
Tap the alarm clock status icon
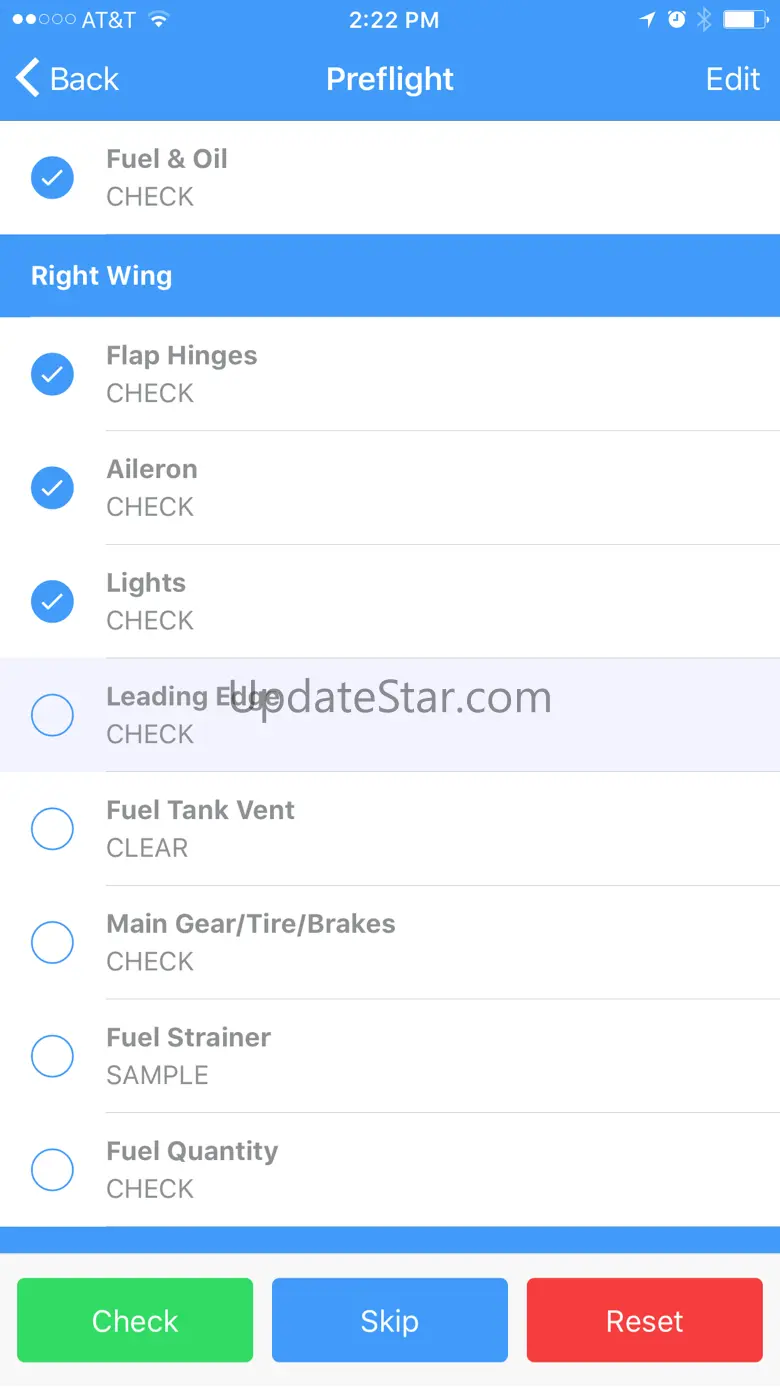pyautogui.click(x=677, y=19)
